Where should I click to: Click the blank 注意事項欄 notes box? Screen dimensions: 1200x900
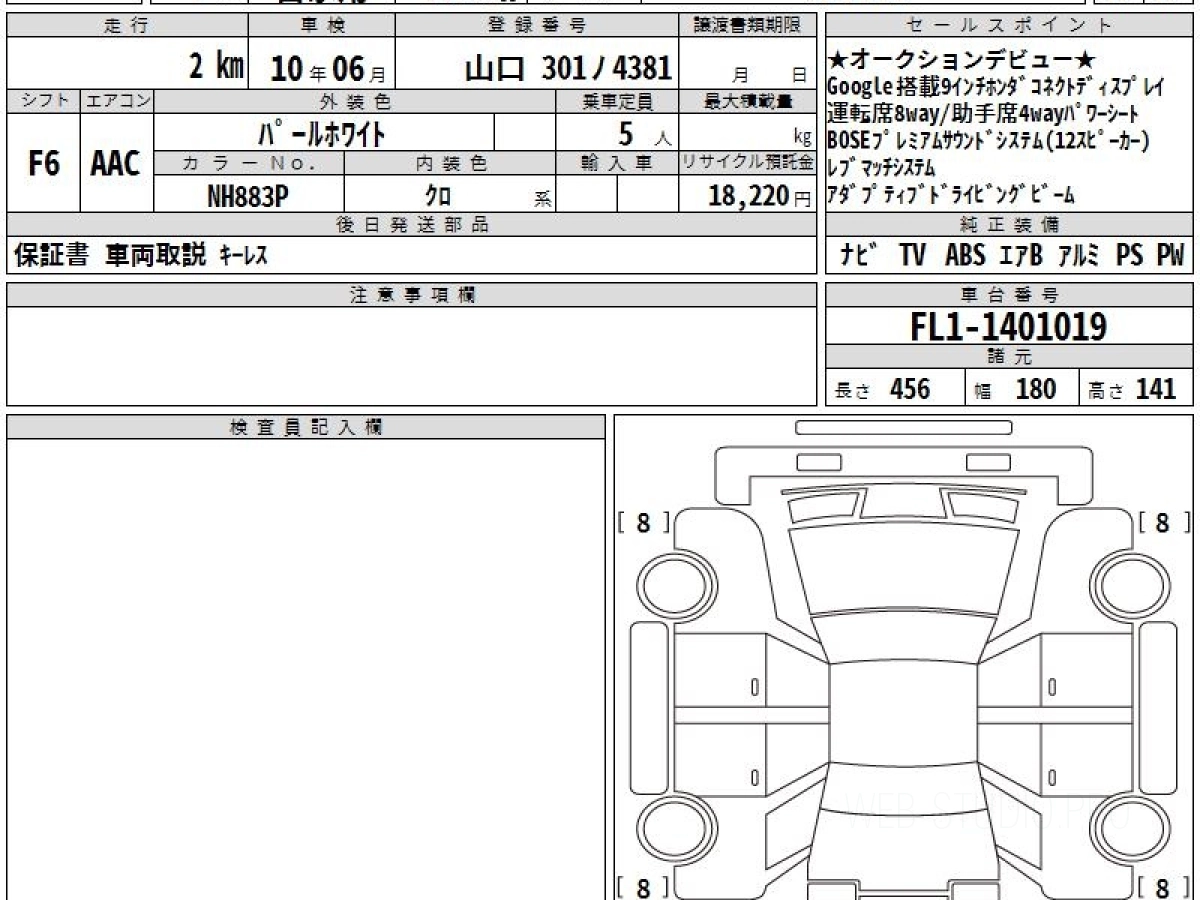(x=412, y=355)
